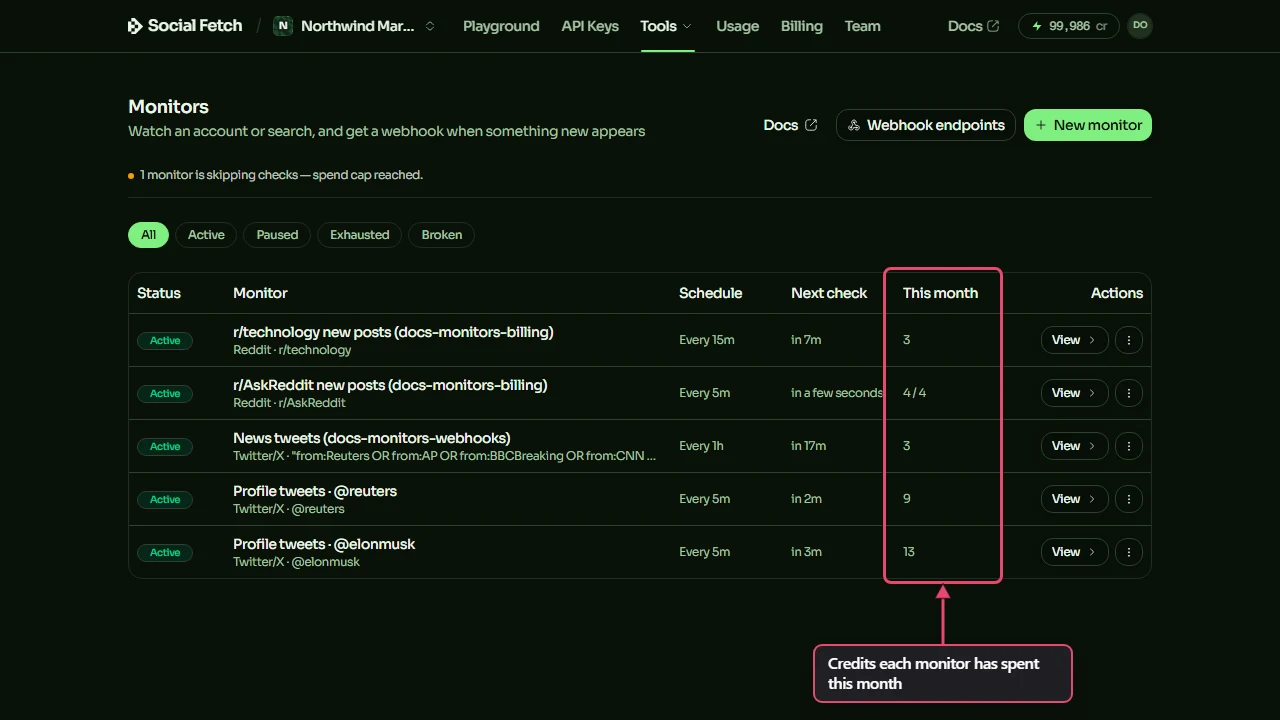
Task: View the Profile tweets @elonmusk monitor
Action: pos(1074,552)
